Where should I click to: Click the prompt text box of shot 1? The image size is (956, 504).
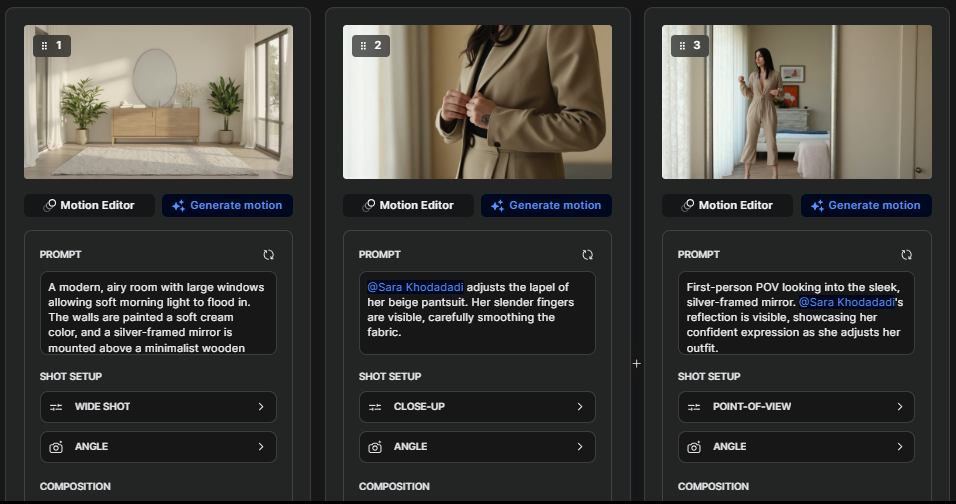pos(158,313)
